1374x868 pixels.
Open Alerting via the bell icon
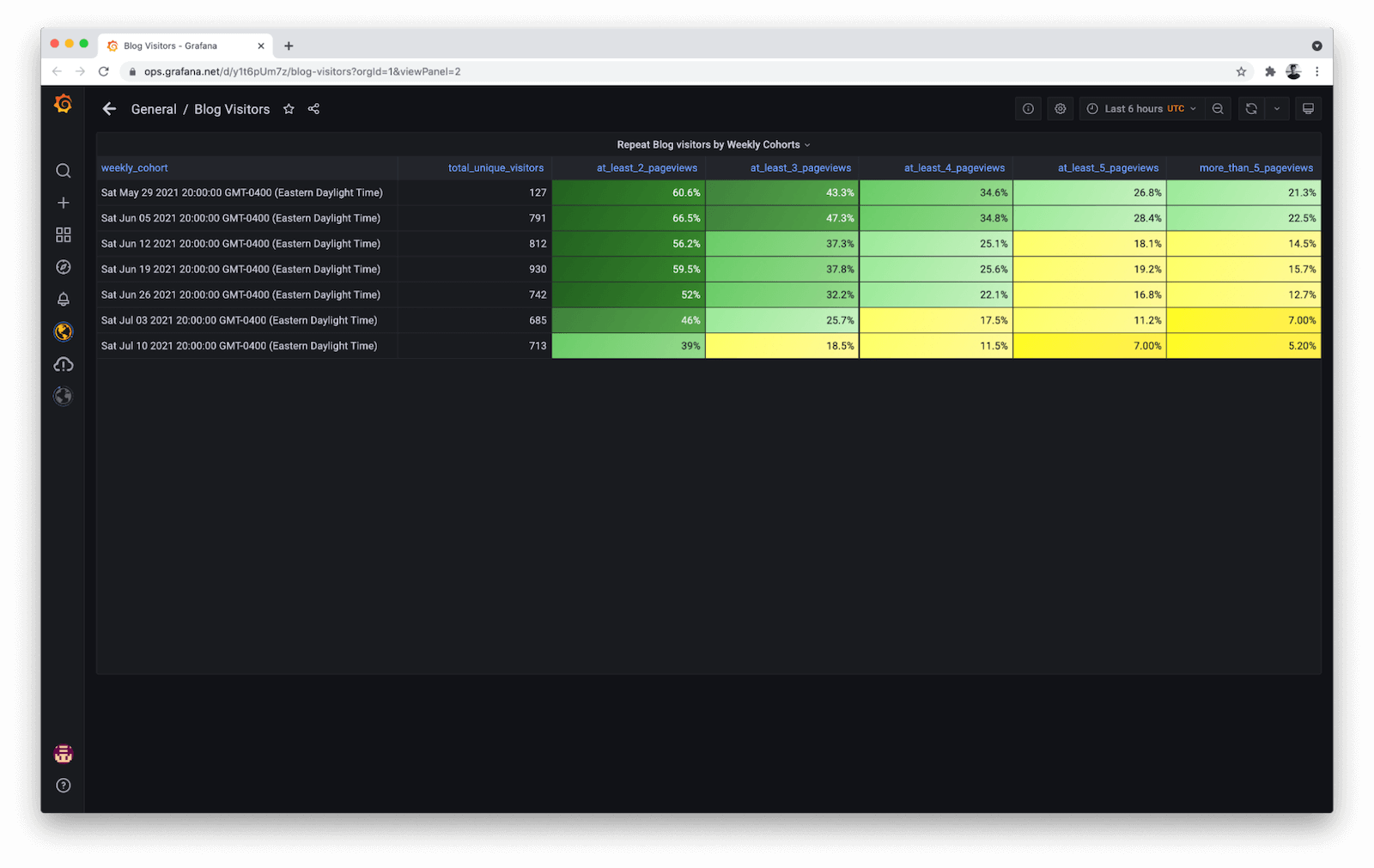[x=63, y=298]
